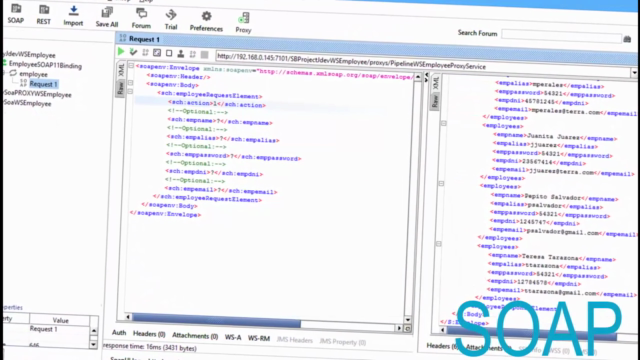Open the WS-RM tab
640x360 pixels.
pyautogui.click(x=259, y=338)
